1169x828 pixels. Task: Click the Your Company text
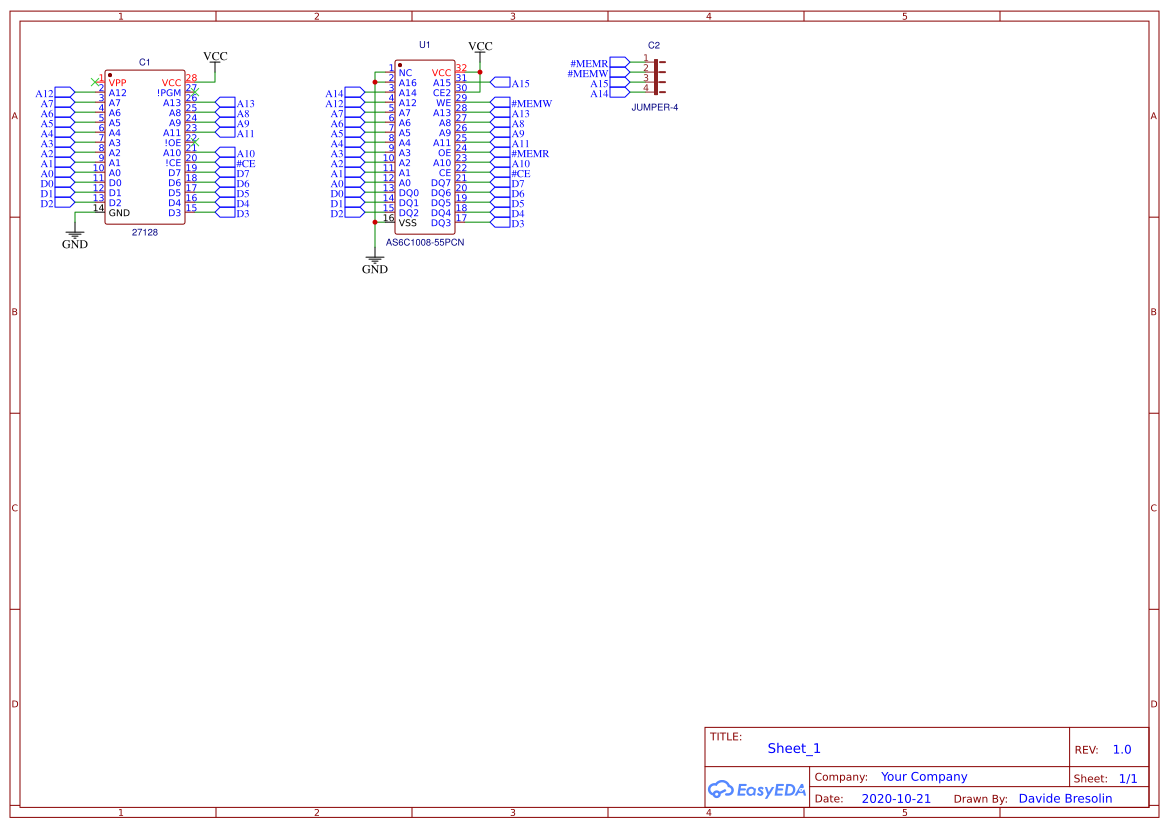click(922, 776)
